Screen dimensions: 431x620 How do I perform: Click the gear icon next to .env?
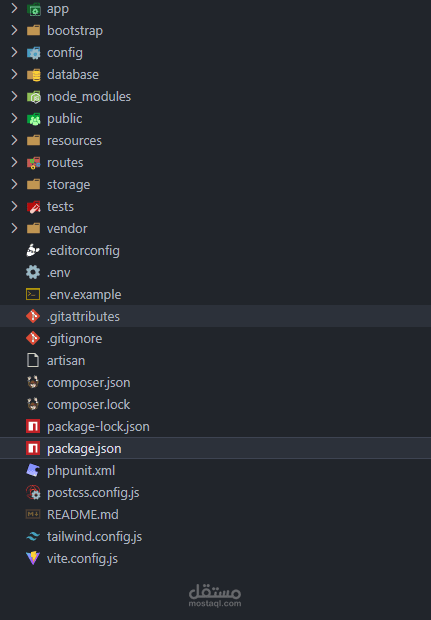pyautogui.click(x=33, y=272)
